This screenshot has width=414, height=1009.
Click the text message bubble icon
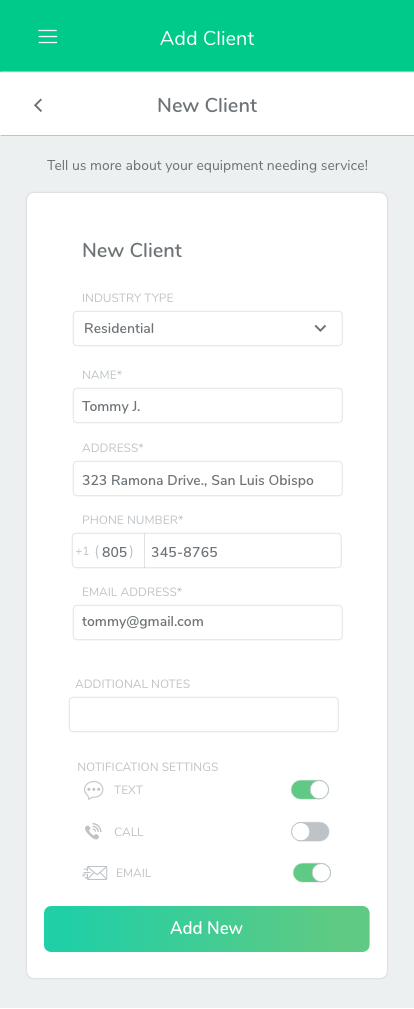pyautogui.click(x=93, y=790)
